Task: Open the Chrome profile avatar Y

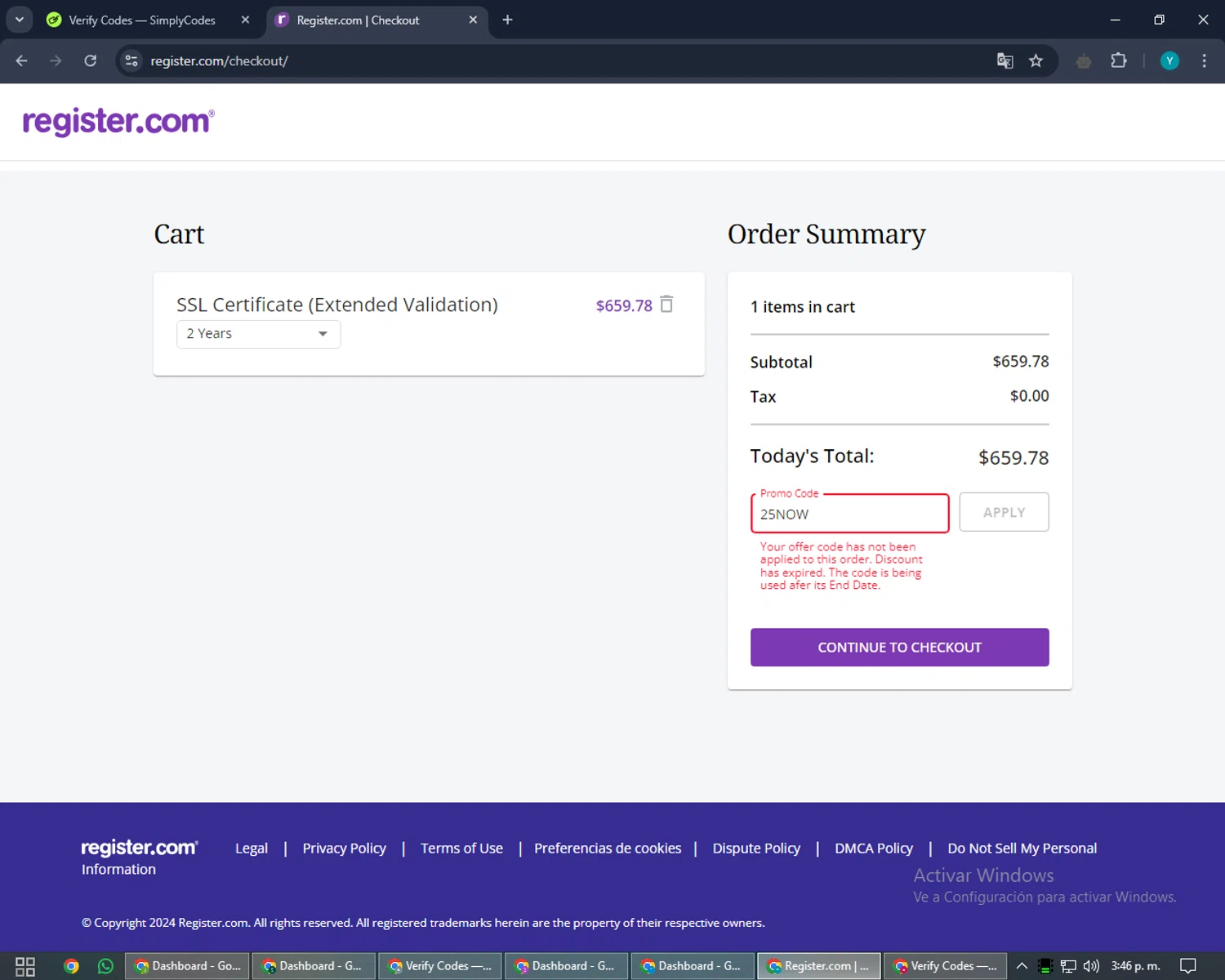Action: pyautogui.click(x=1169, y=60)
